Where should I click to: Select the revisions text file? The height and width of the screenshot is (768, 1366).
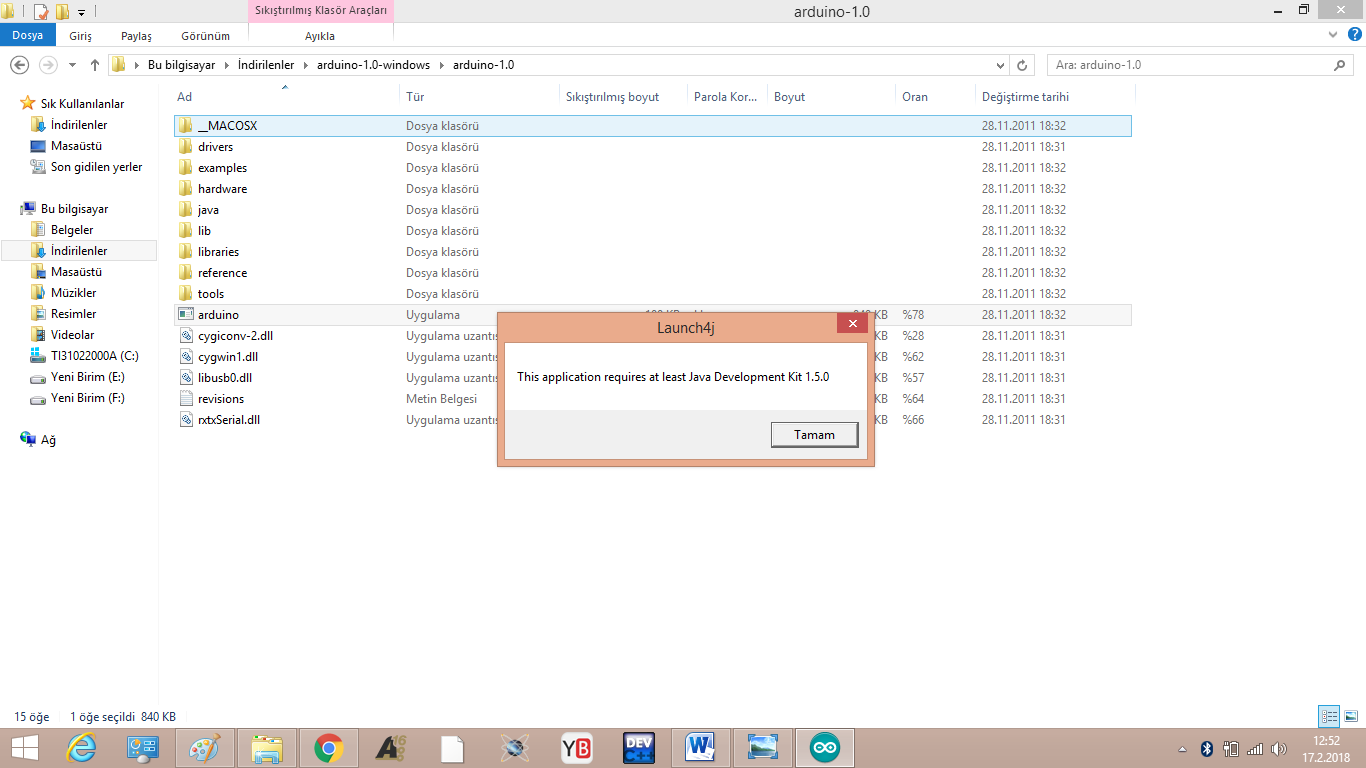point(221,399)
